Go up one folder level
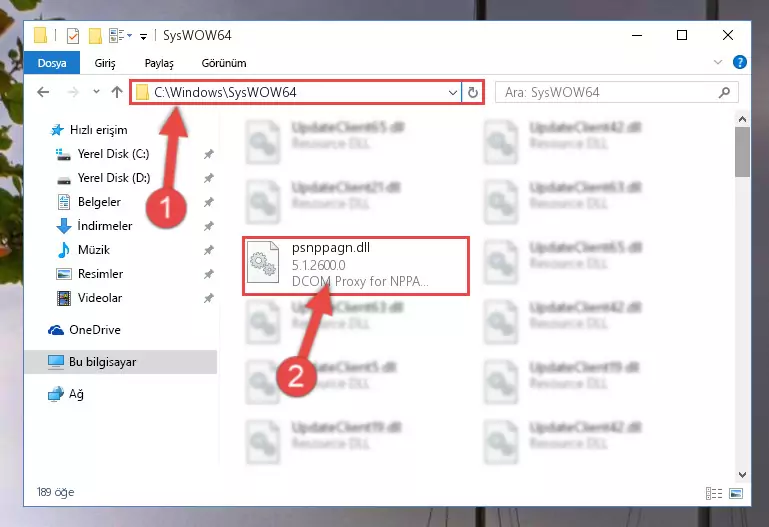769x527 pixels. [x=117, y=92]
